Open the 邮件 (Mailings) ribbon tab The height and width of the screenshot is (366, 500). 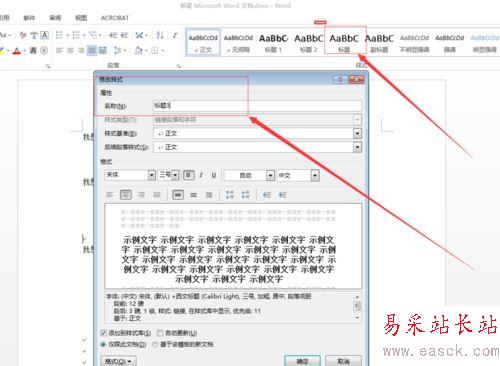click(x=29, y=18)
